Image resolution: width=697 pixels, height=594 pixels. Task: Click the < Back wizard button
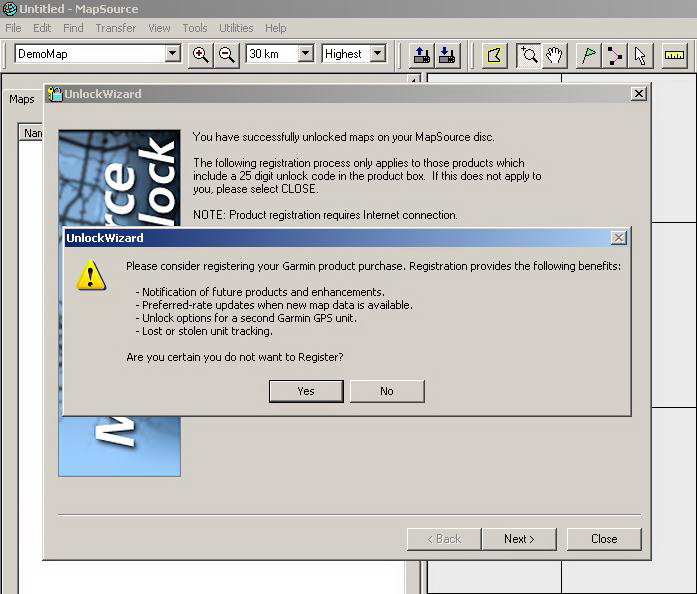[x=444, y=539]
